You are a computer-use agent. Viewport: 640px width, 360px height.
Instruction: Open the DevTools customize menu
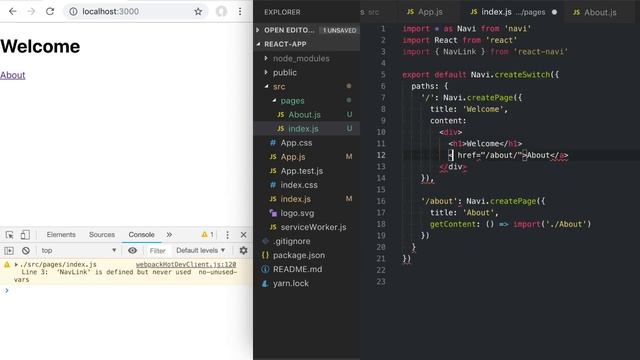[227, 235]
